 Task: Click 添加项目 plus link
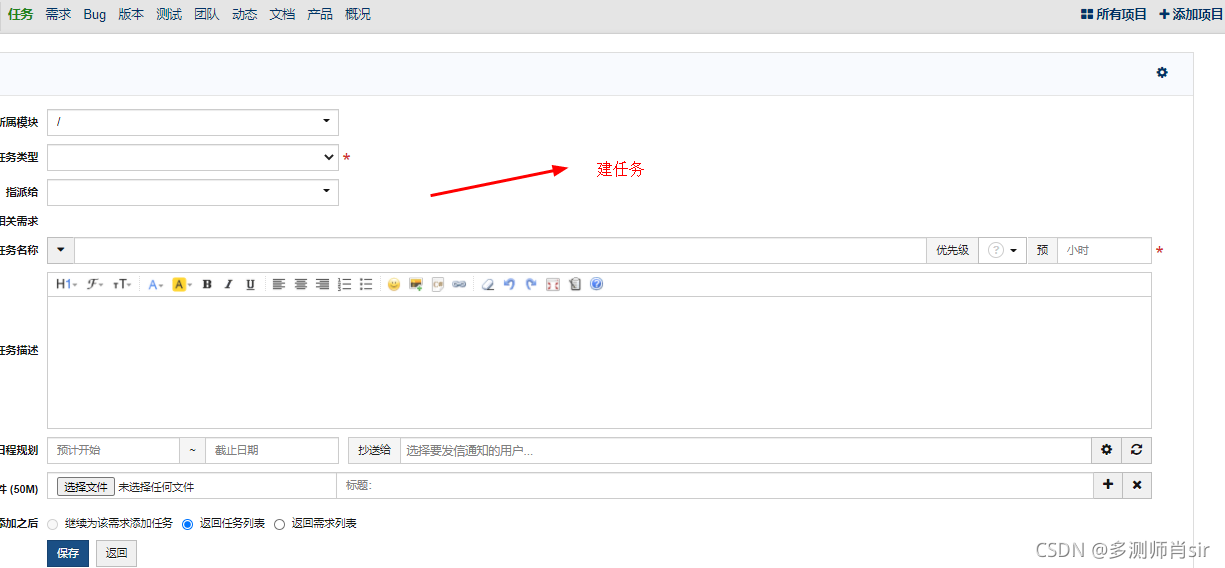coord(1191,14)
